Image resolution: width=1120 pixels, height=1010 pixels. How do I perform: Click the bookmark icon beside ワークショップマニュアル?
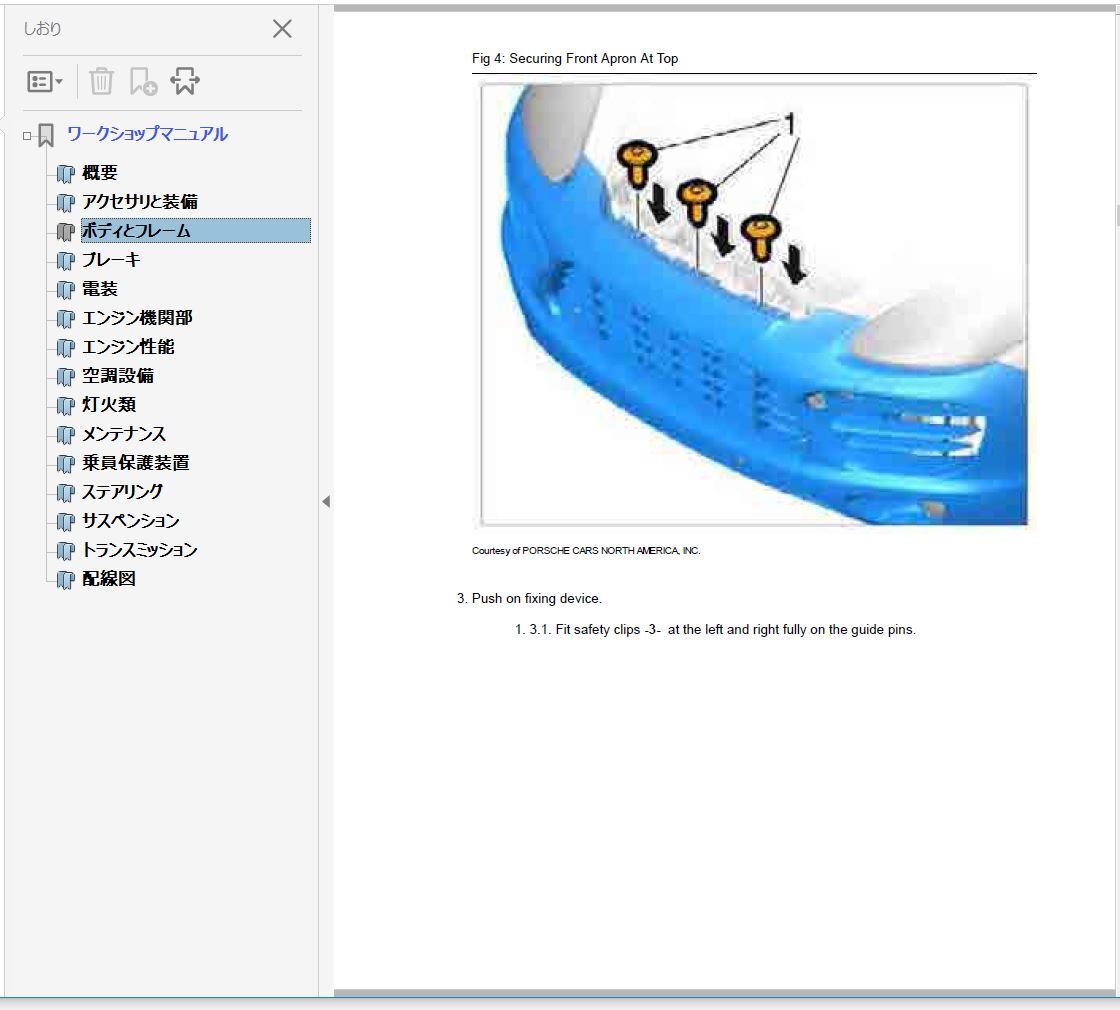tap(46, 135)
